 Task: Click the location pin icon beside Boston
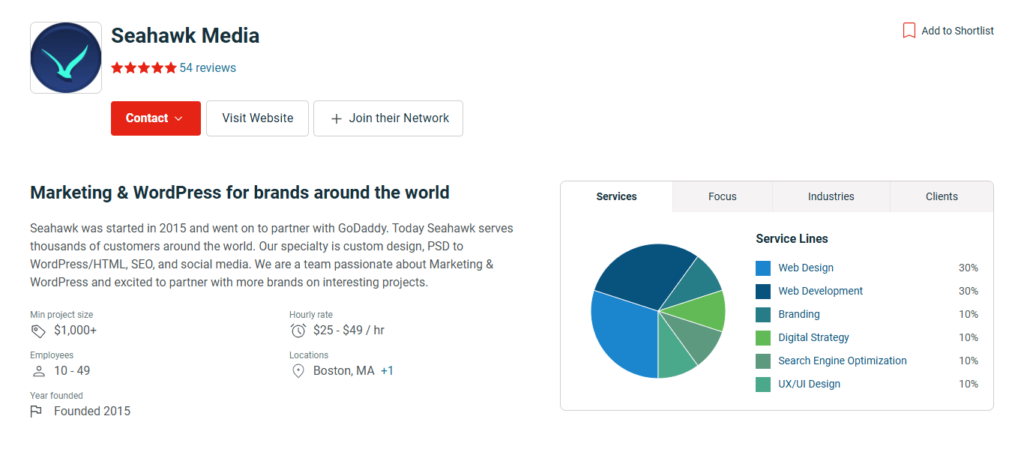[x=298, y=371]
